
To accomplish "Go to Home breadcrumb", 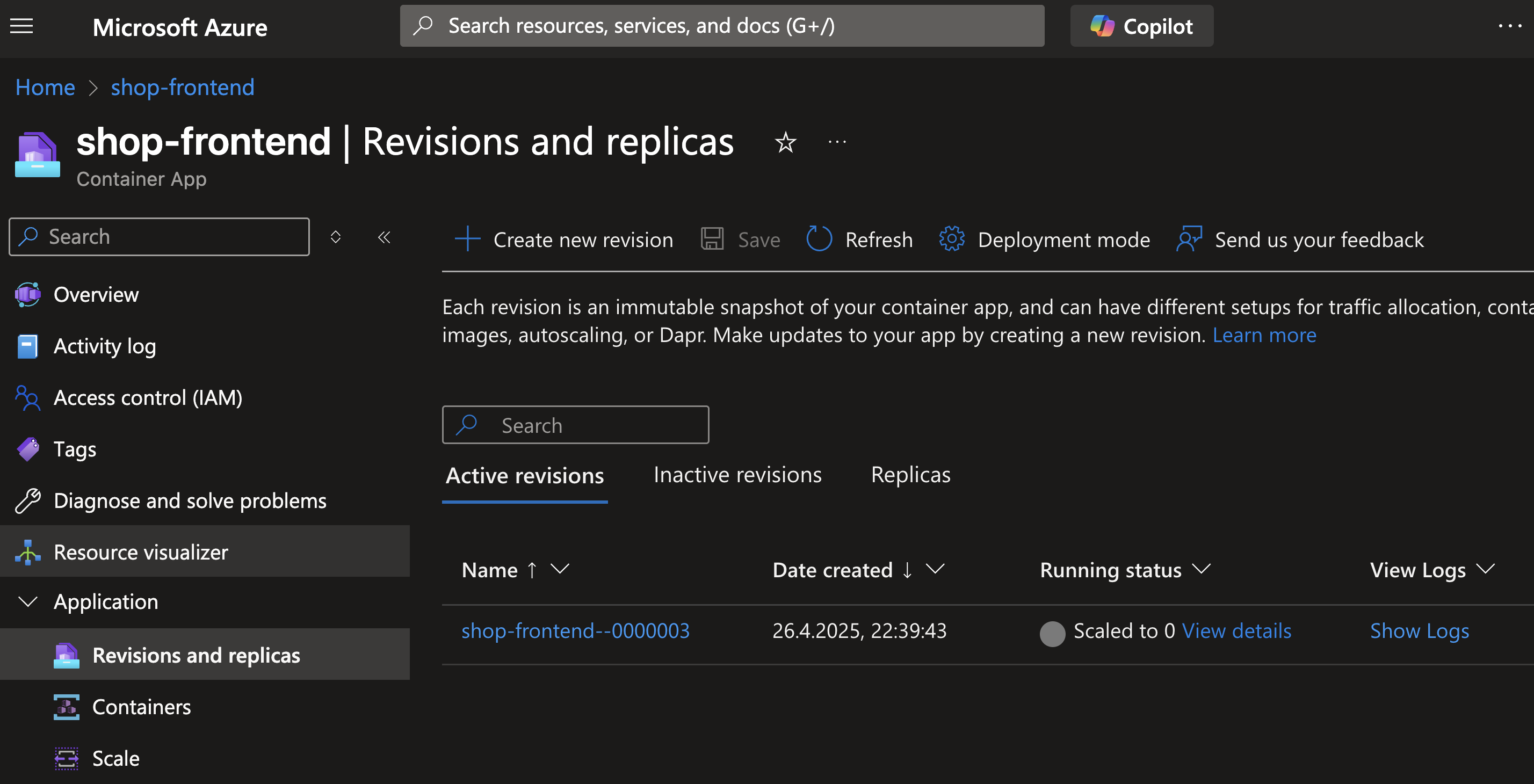I will click(x=45, y=88).
